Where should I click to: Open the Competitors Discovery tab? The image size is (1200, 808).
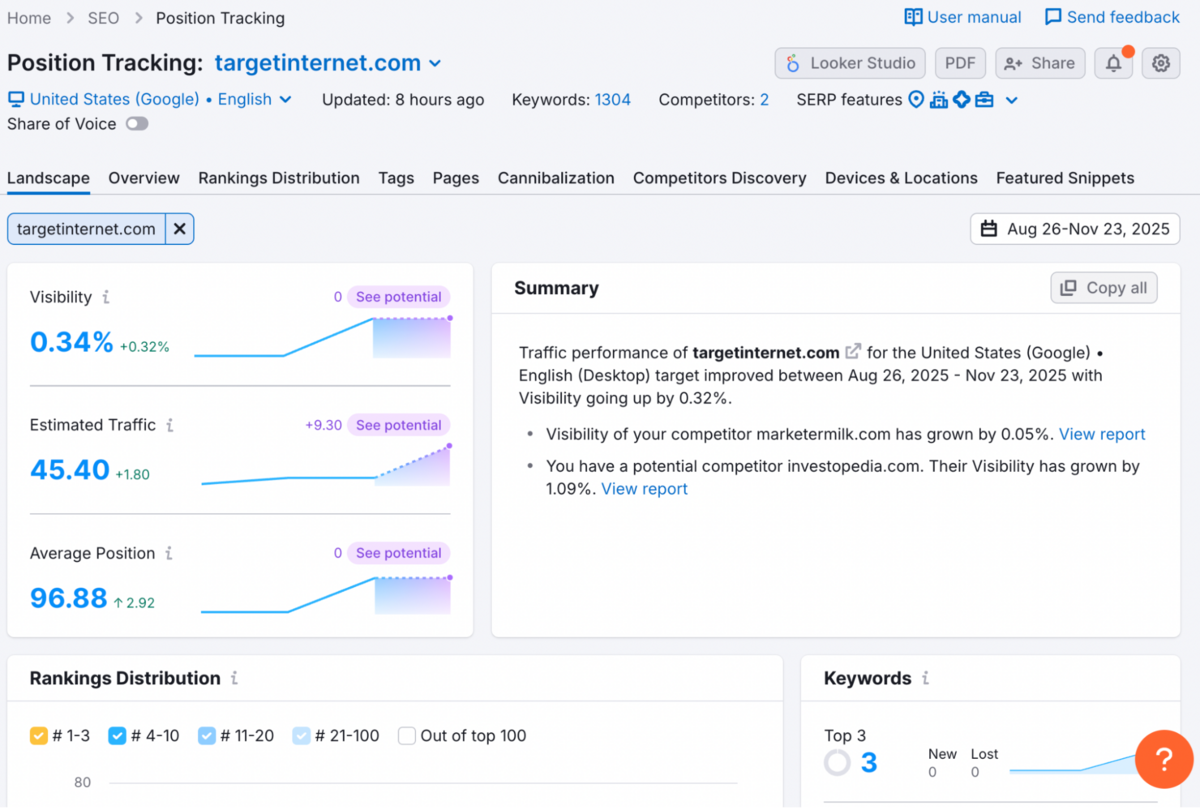coord(720,178)
